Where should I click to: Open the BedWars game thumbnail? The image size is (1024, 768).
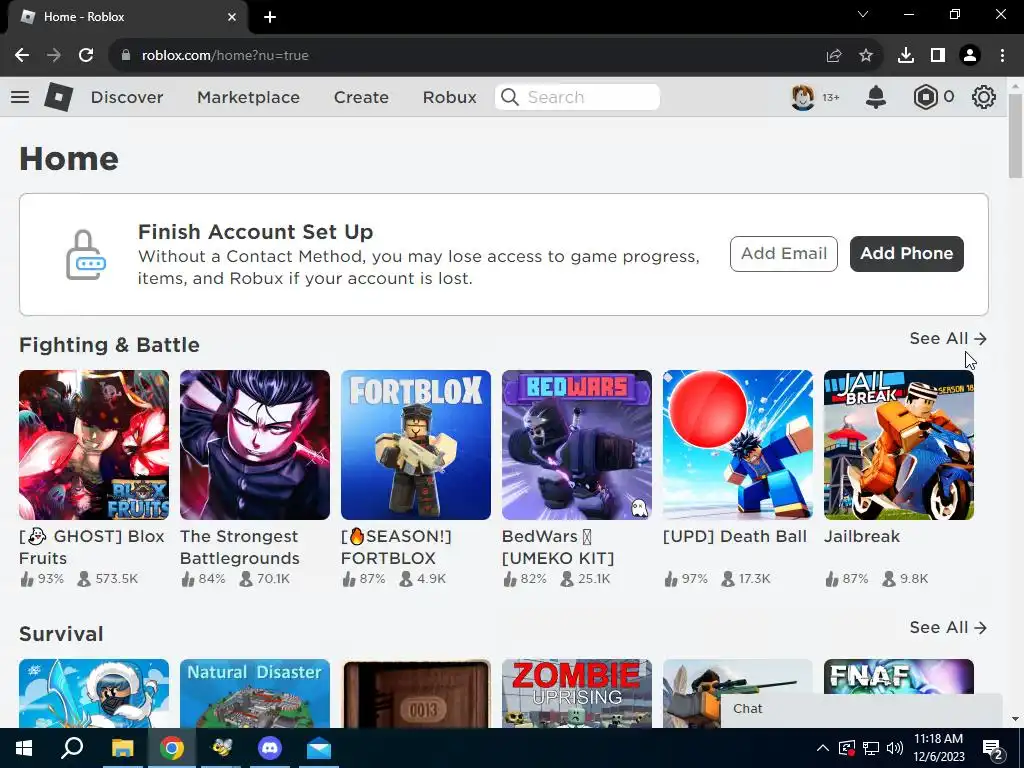(x=577, y=445)
